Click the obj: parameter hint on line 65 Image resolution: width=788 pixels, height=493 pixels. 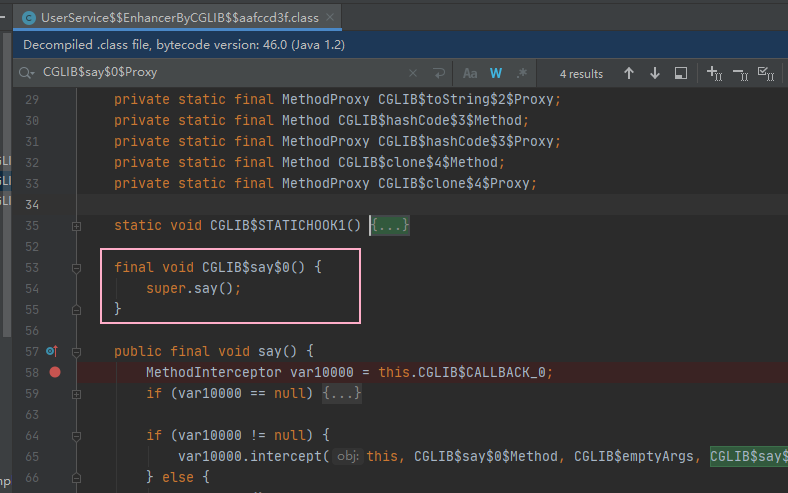point(347,456)
